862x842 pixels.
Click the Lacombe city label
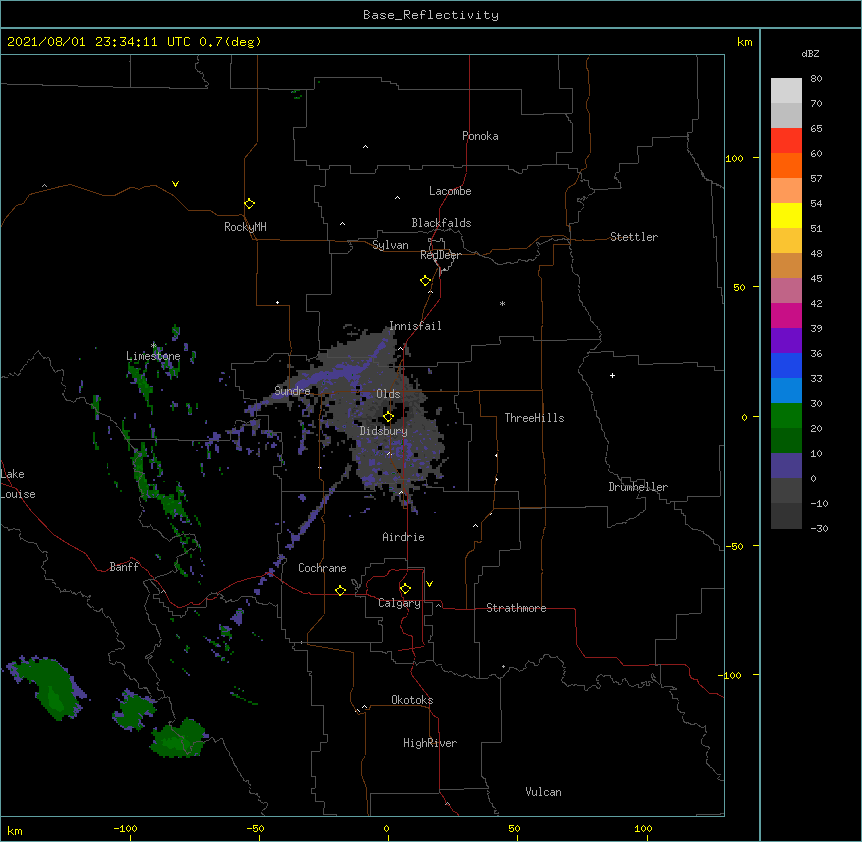(x=450, y=191)
